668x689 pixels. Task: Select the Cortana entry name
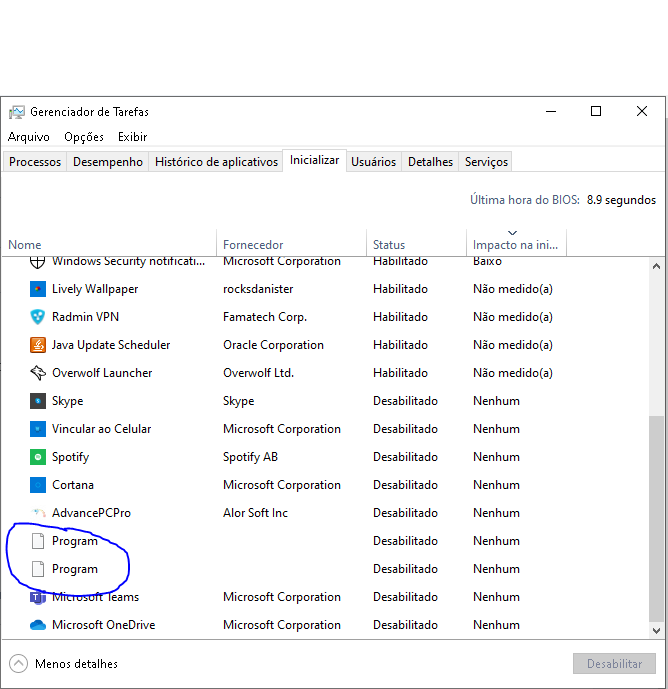pyautogui.click(x=73, y=485)
